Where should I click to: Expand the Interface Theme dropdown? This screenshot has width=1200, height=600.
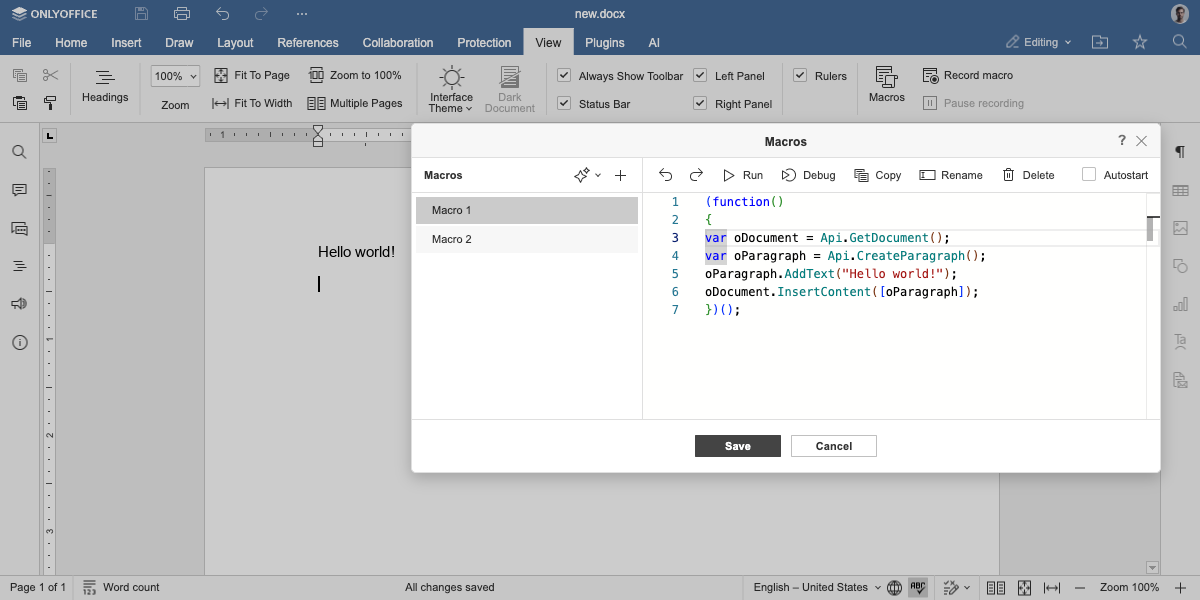tap(451, 108)
